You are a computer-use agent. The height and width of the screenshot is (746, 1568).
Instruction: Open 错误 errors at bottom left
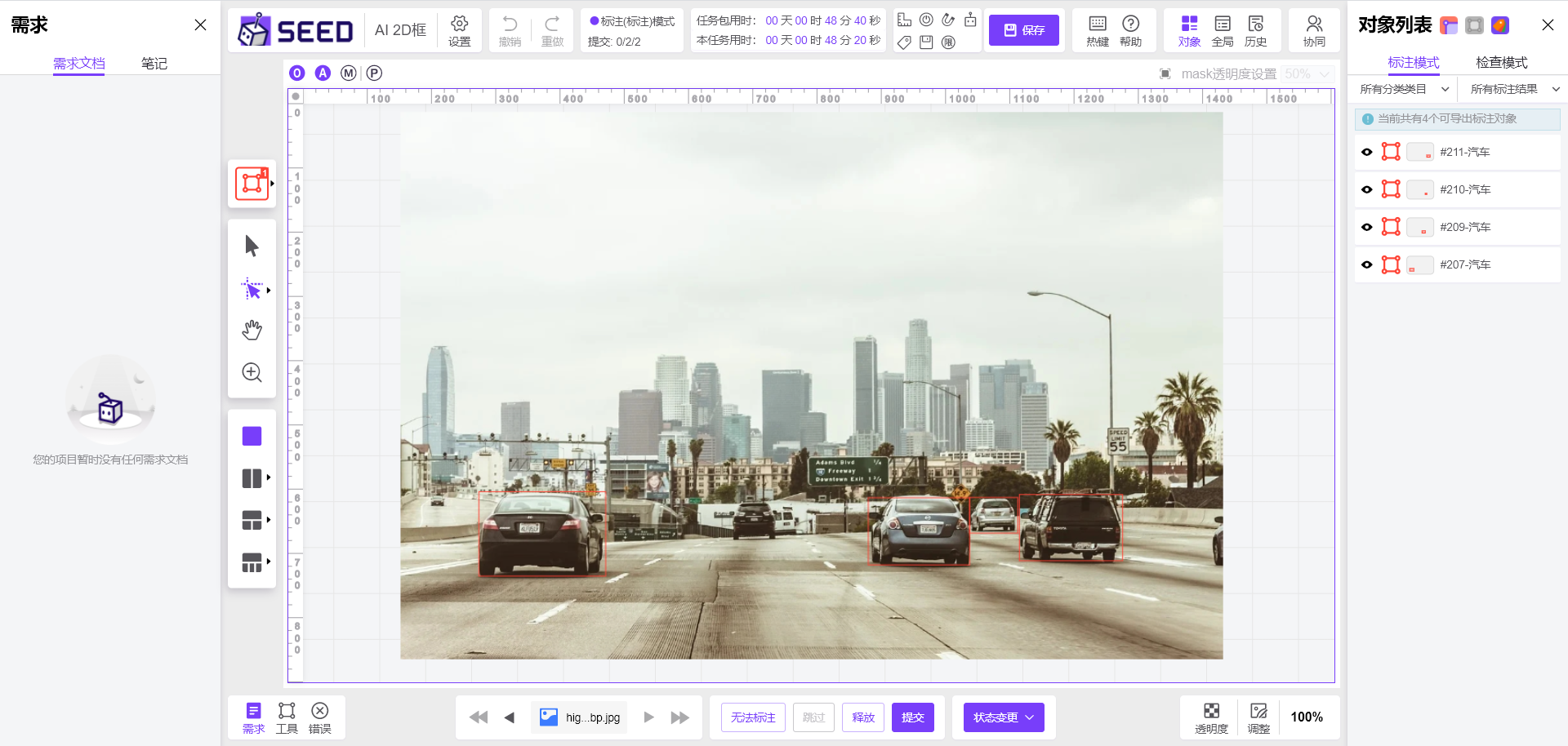[320, 717]
